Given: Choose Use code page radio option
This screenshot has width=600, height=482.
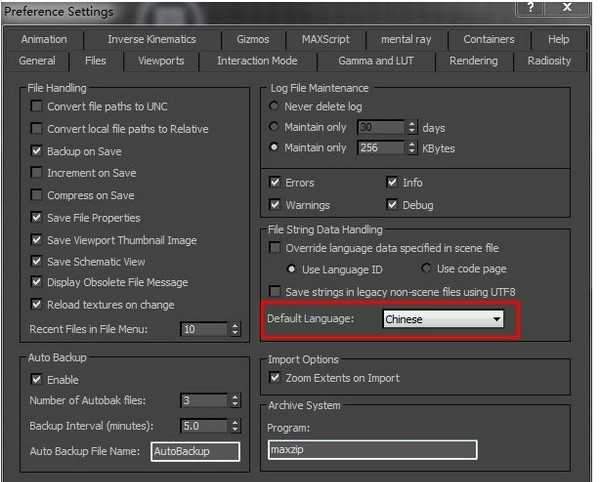Looking at the screenshot, I should click(x=427, y=269).
